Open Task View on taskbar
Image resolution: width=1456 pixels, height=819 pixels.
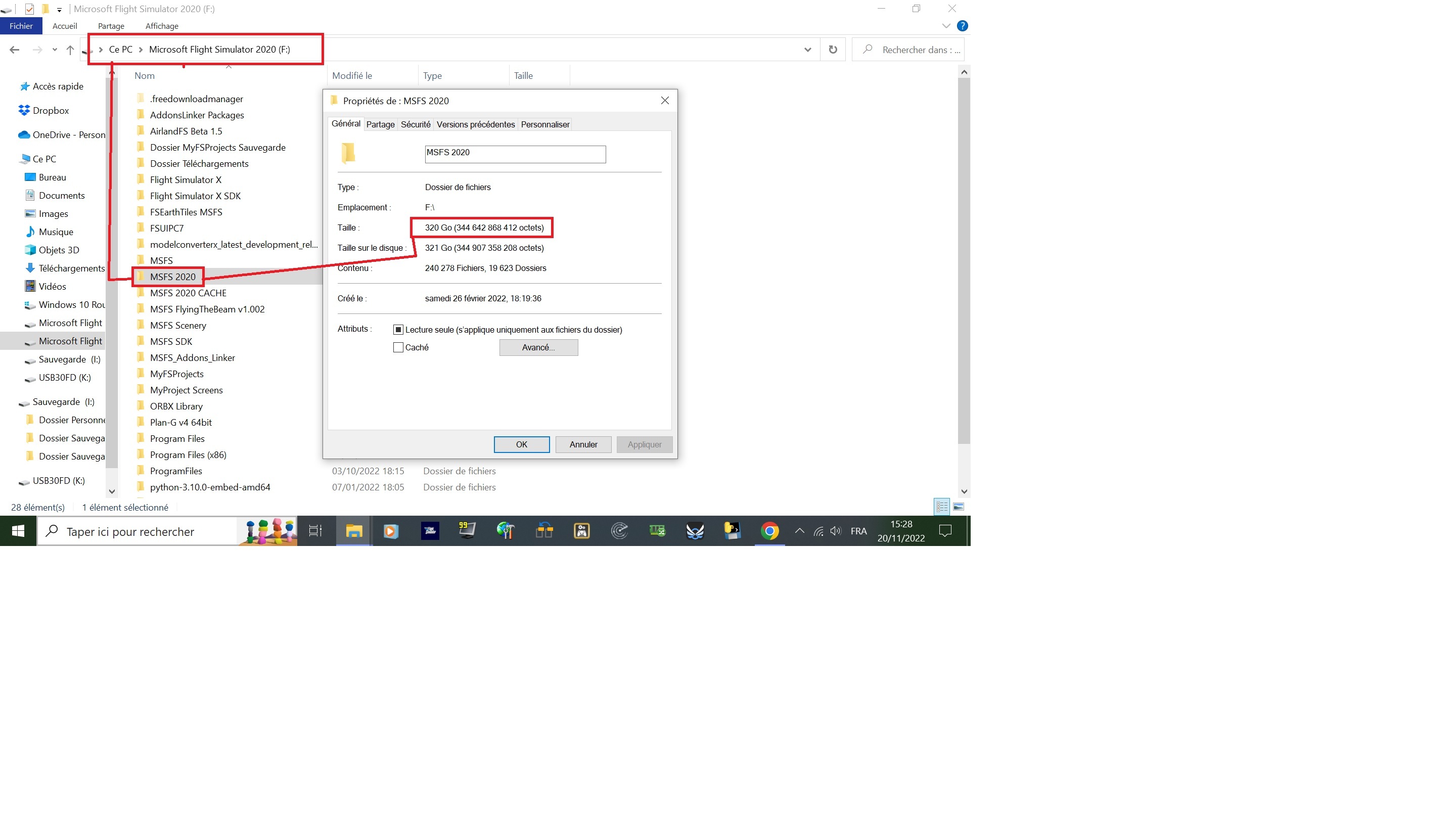click(x=315, y=531)
